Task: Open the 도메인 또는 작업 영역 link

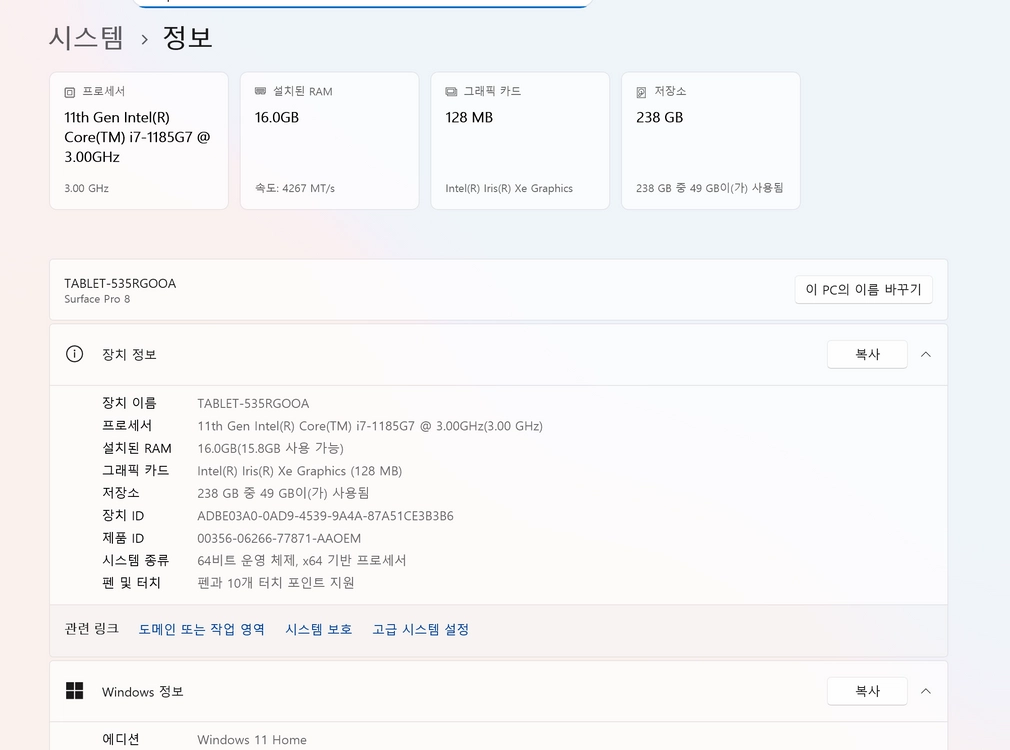Action: tap(202, 630)
